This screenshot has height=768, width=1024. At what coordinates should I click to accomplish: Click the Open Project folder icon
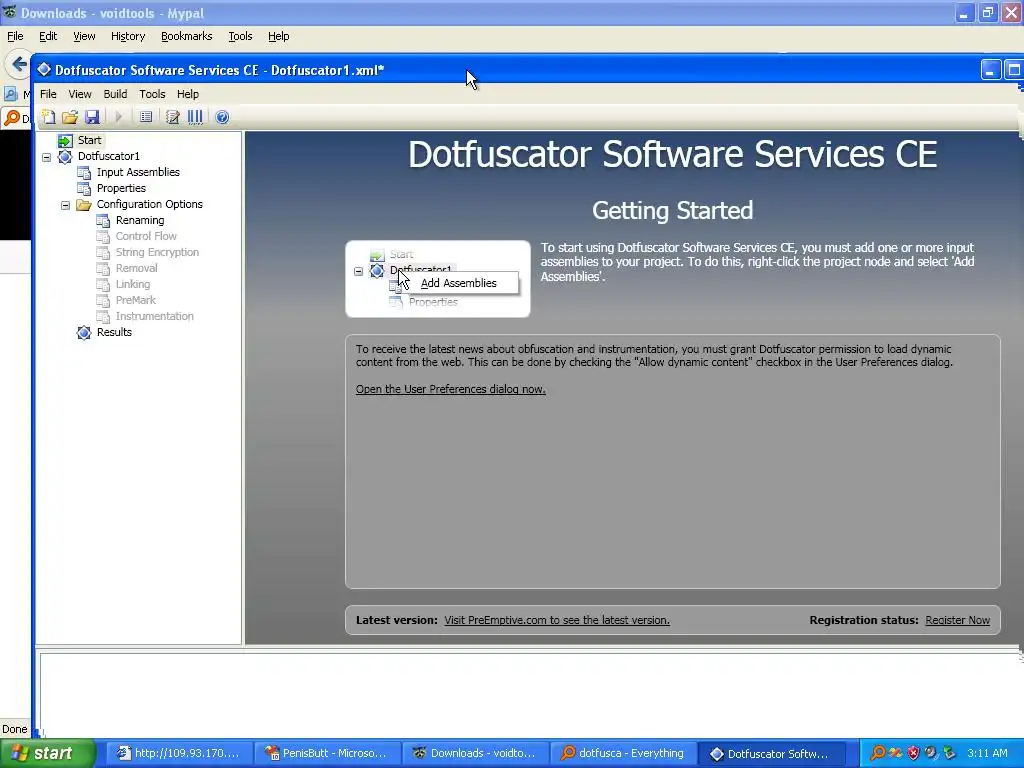click(70, 117)
